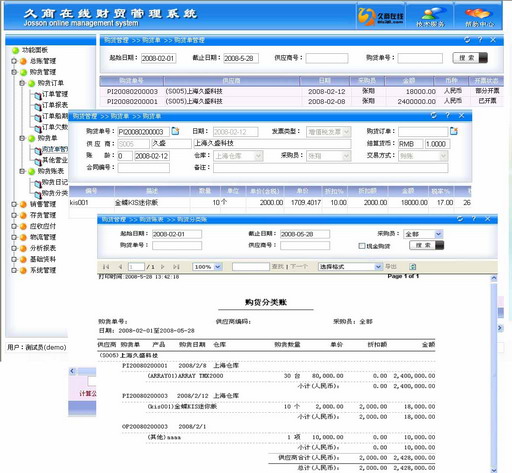Select 订单管理 in the sidebar tree

coord(54,94)
